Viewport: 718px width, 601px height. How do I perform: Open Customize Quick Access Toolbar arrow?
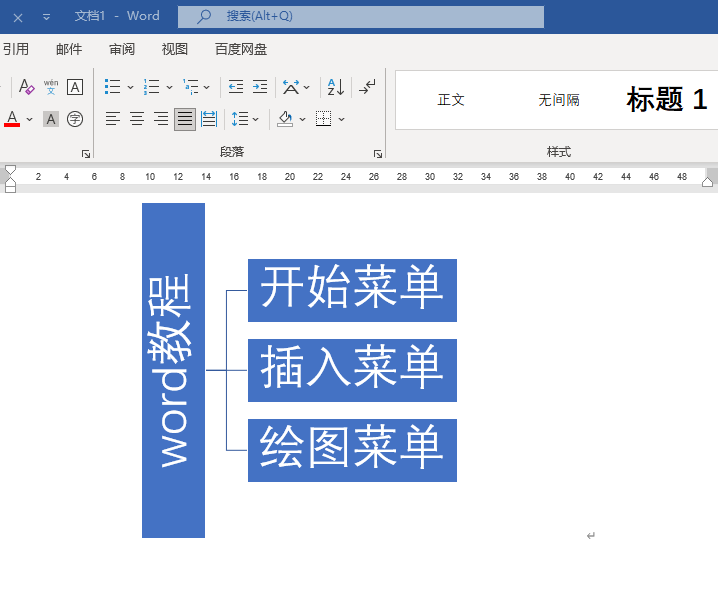[46, 17]
